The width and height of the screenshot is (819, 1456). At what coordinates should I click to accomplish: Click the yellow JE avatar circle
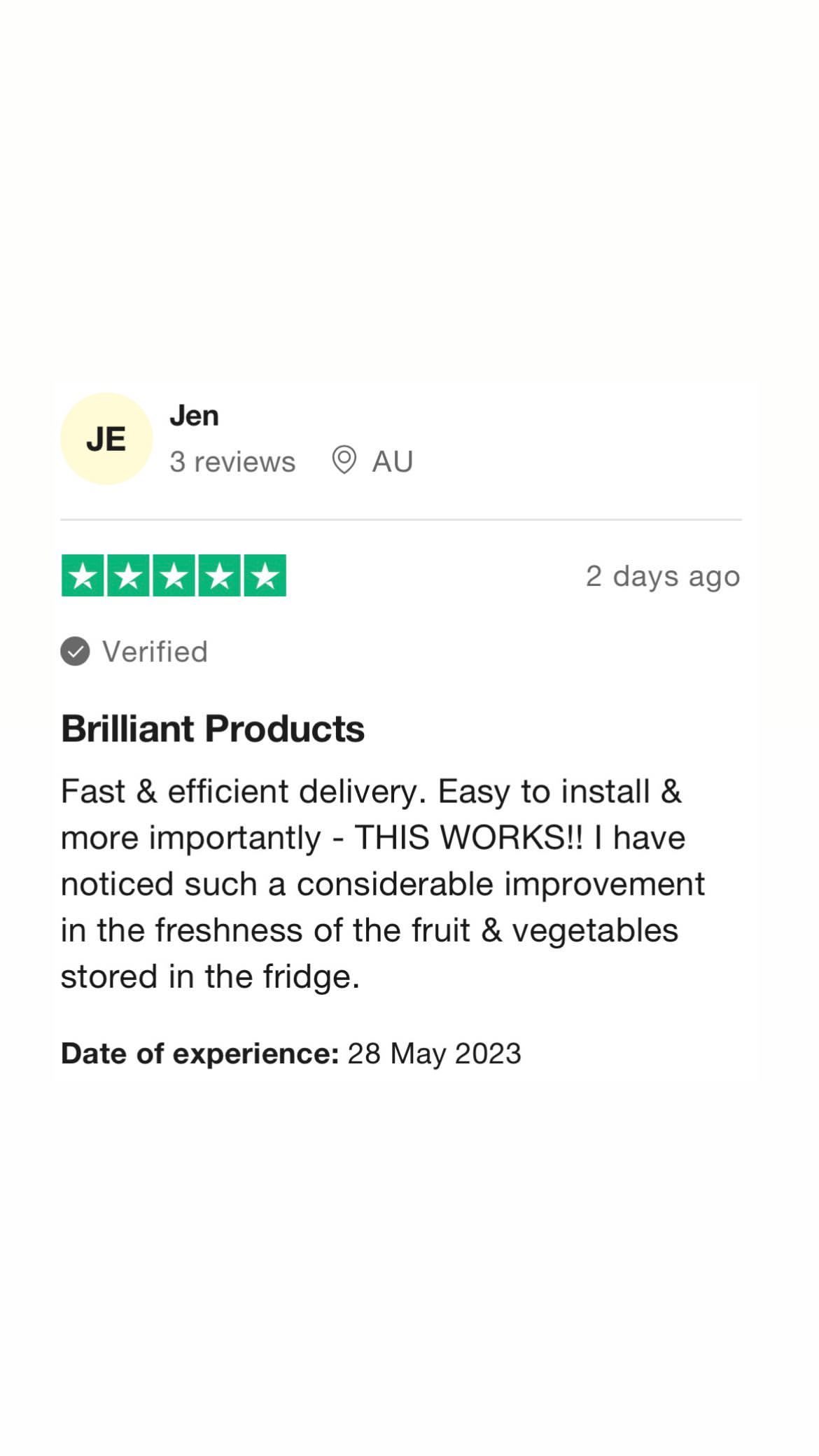pos(106,439)
